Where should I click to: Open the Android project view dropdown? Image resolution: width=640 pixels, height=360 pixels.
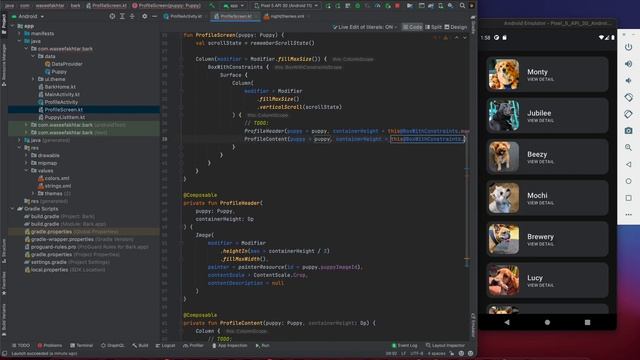click(28, 16)
